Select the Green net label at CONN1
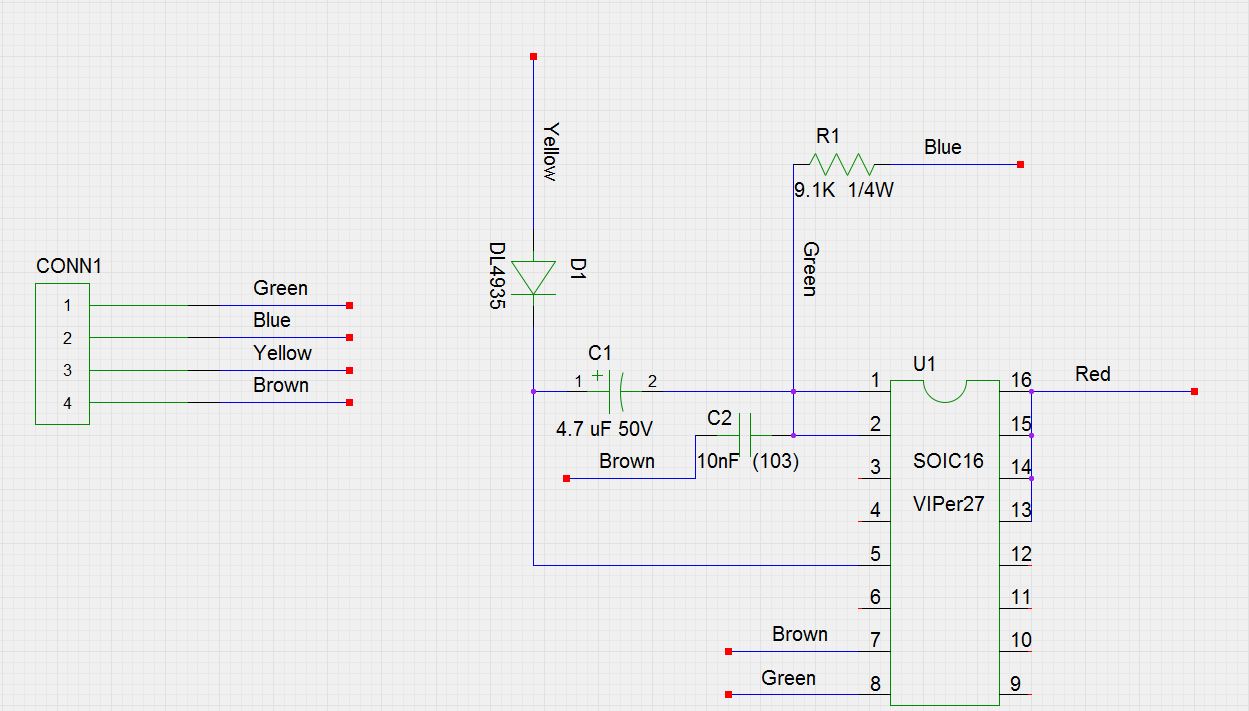Viewport: 1249px width, 711px height. [x=280, y=288]
